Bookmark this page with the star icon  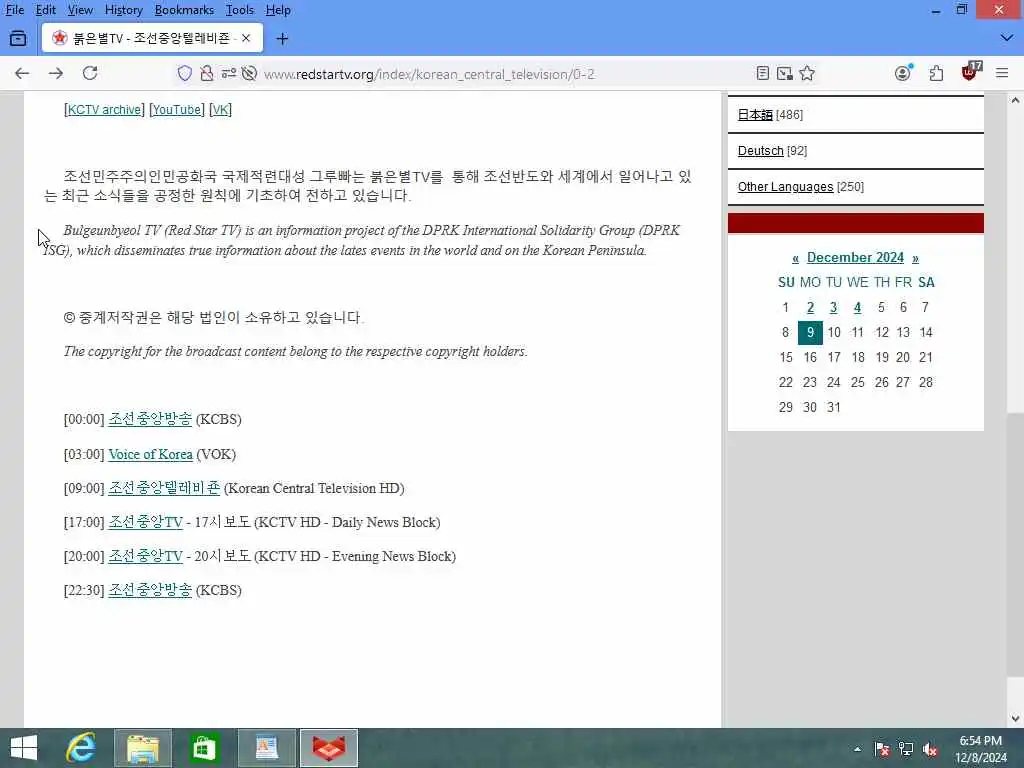(x=807, y=73)
